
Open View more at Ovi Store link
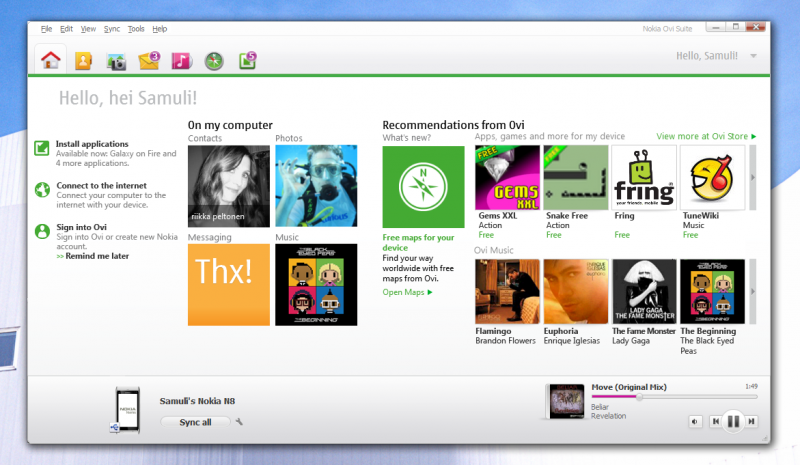[706, 136]
